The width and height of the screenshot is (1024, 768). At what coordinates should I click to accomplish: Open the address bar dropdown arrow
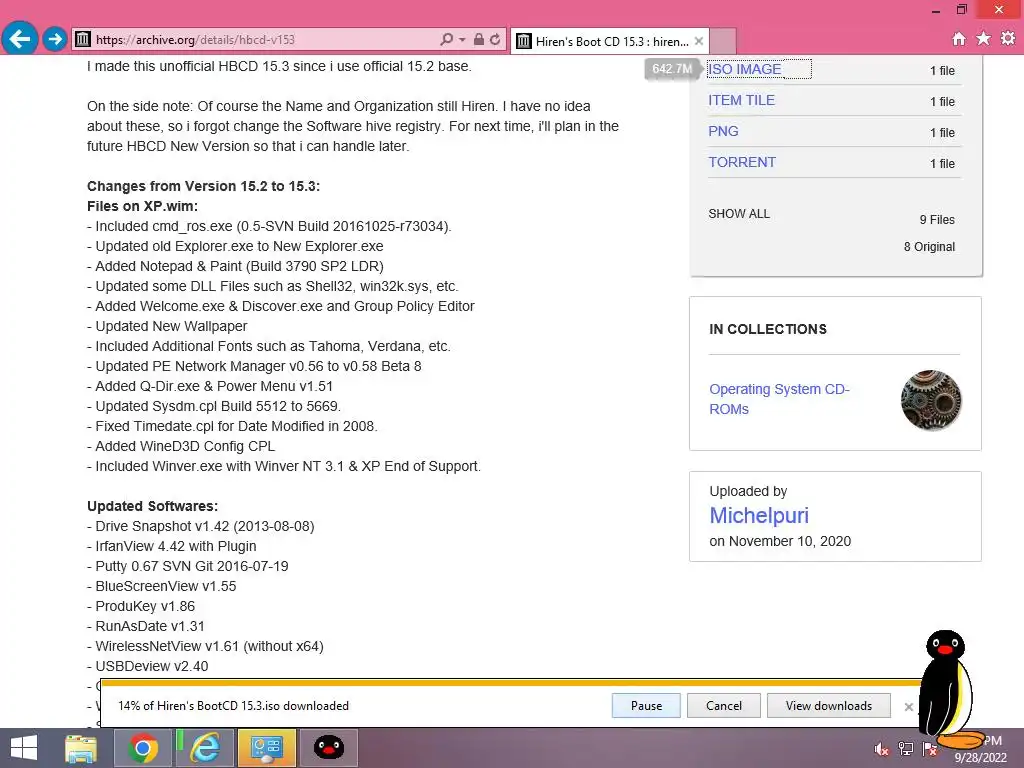(x=462, y=40)
